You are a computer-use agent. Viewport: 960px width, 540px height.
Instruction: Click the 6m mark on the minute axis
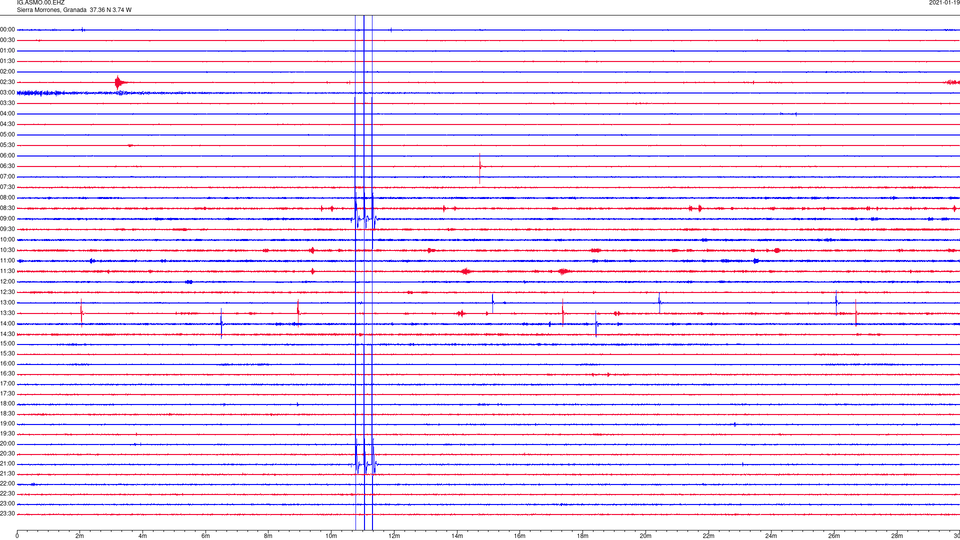click(x=206, y=536)
